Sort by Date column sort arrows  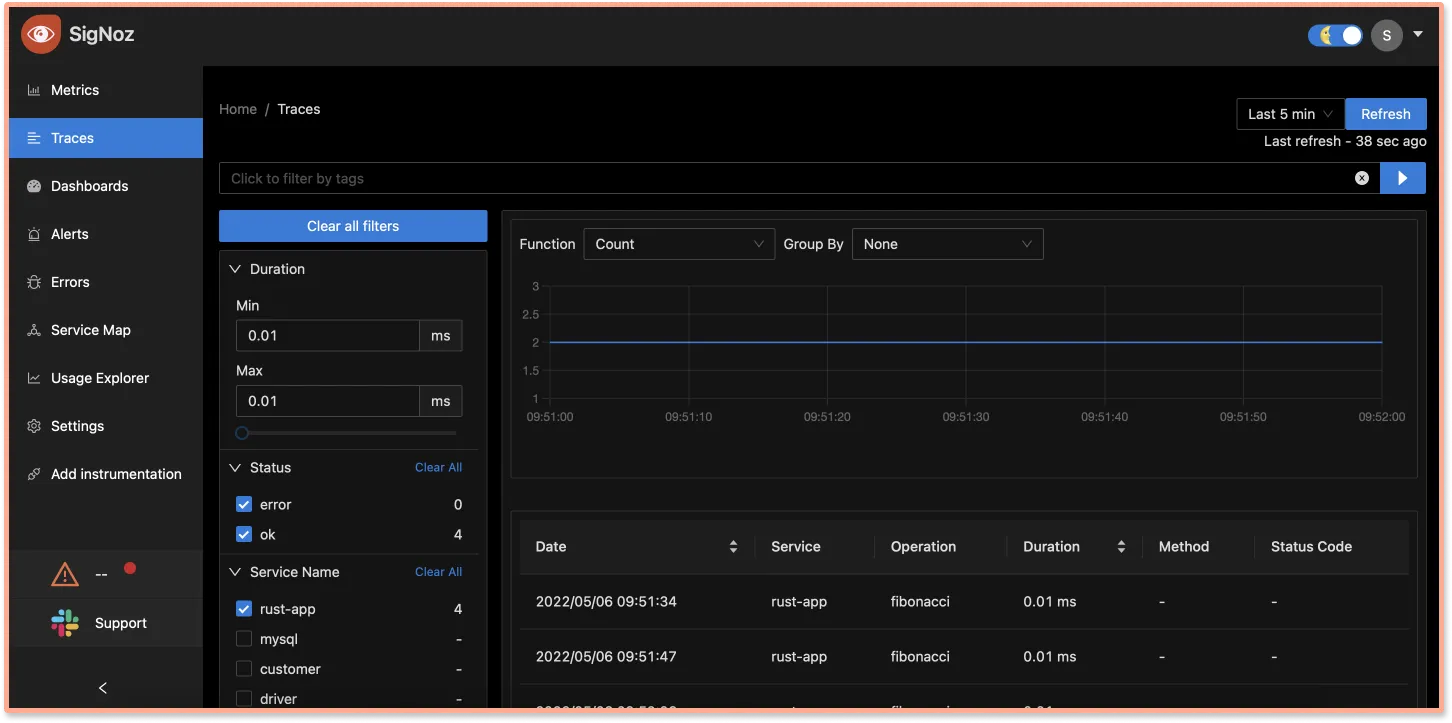pyautogui.click(x=733, y=547)
